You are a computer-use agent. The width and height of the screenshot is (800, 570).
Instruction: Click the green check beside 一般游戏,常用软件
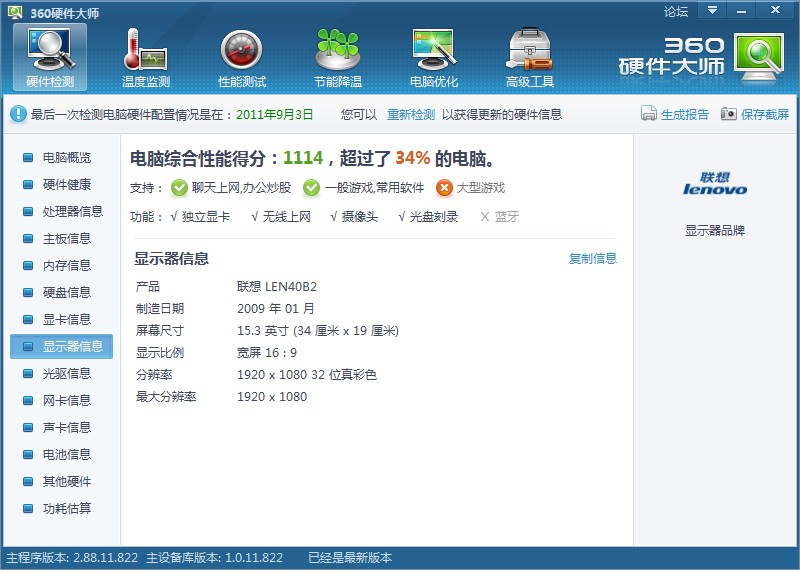coord(311,188)
